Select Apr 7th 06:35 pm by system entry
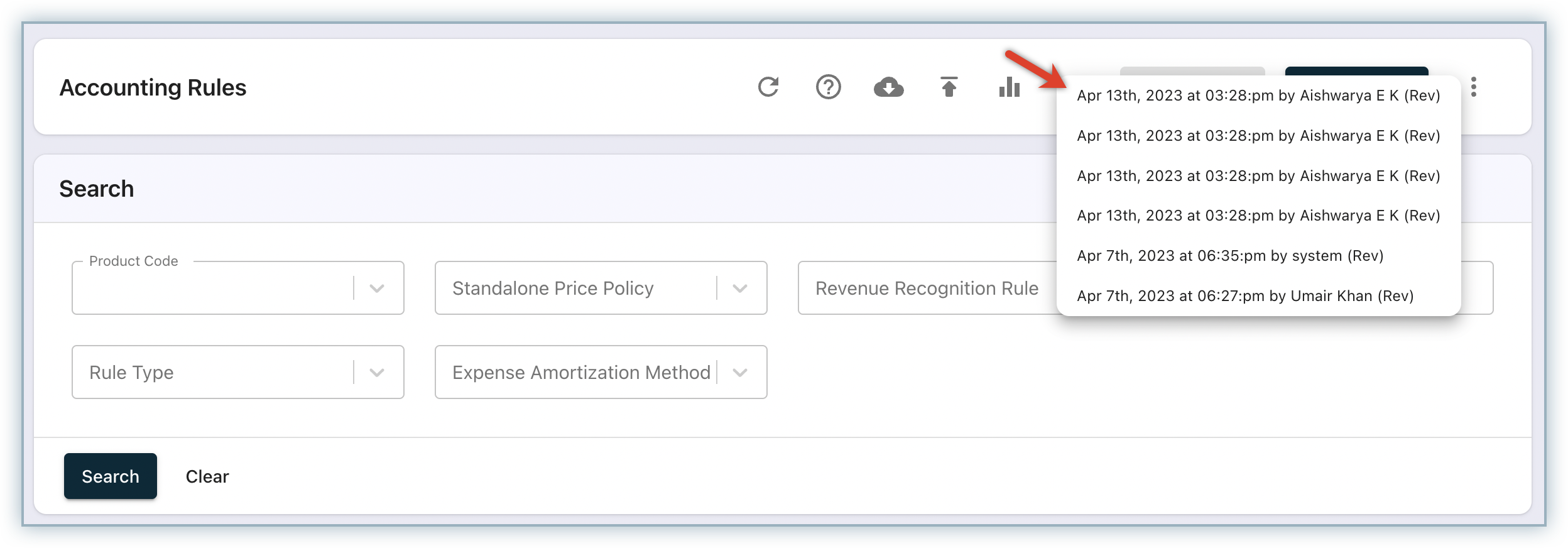This screenshot has height=548, width=1568. [x=1230, y=256]
